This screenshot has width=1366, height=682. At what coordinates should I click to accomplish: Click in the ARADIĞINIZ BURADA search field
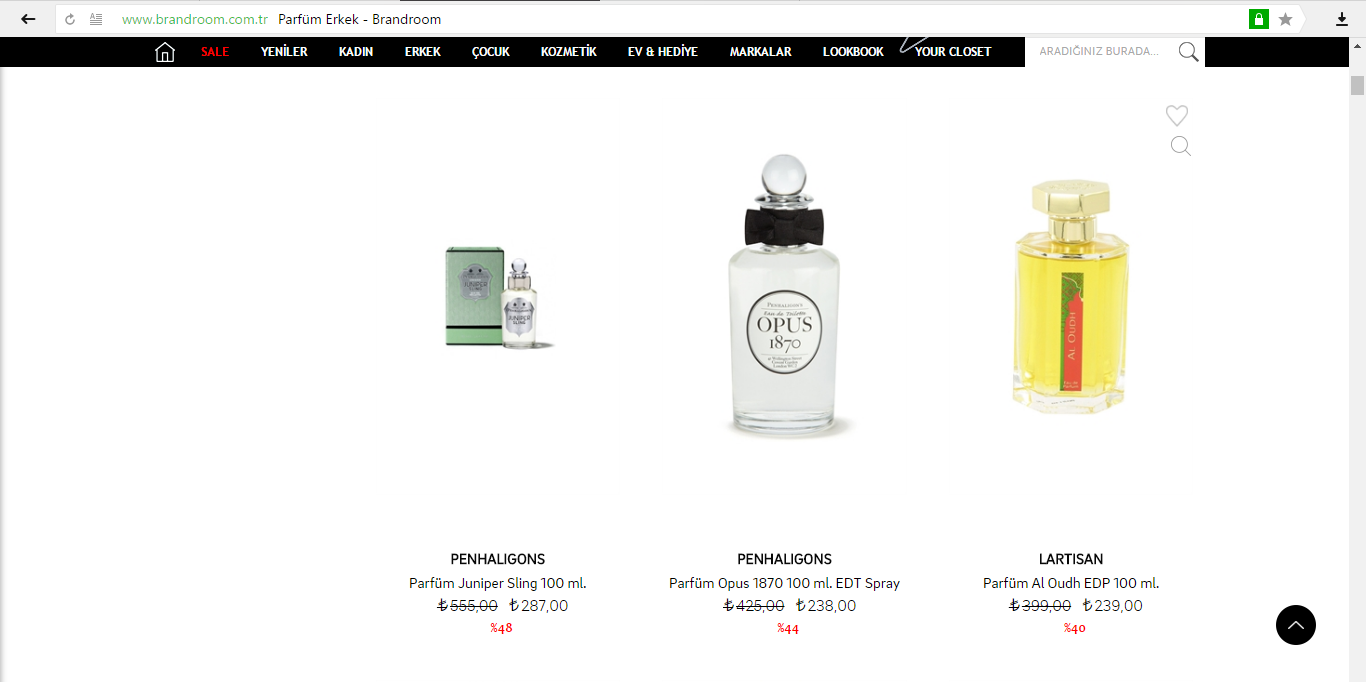click(1100, 52)
